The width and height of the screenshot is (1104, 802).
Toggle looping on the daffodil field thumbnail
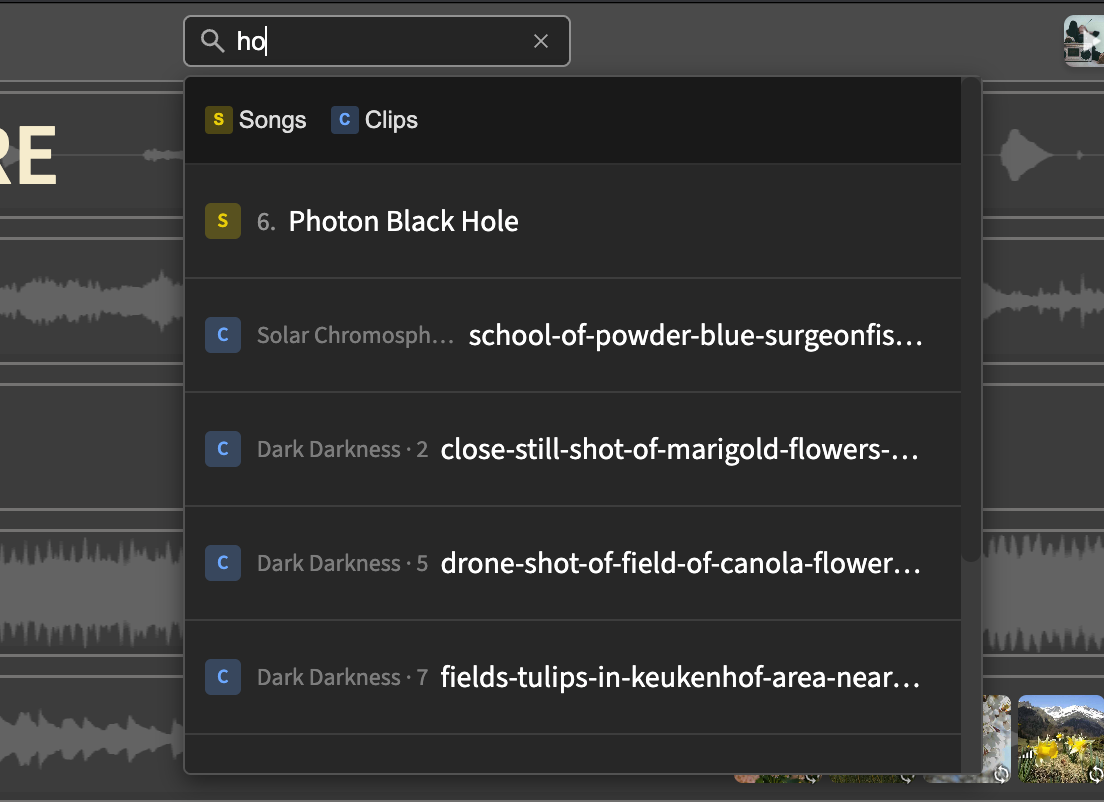click(1096, 775)
